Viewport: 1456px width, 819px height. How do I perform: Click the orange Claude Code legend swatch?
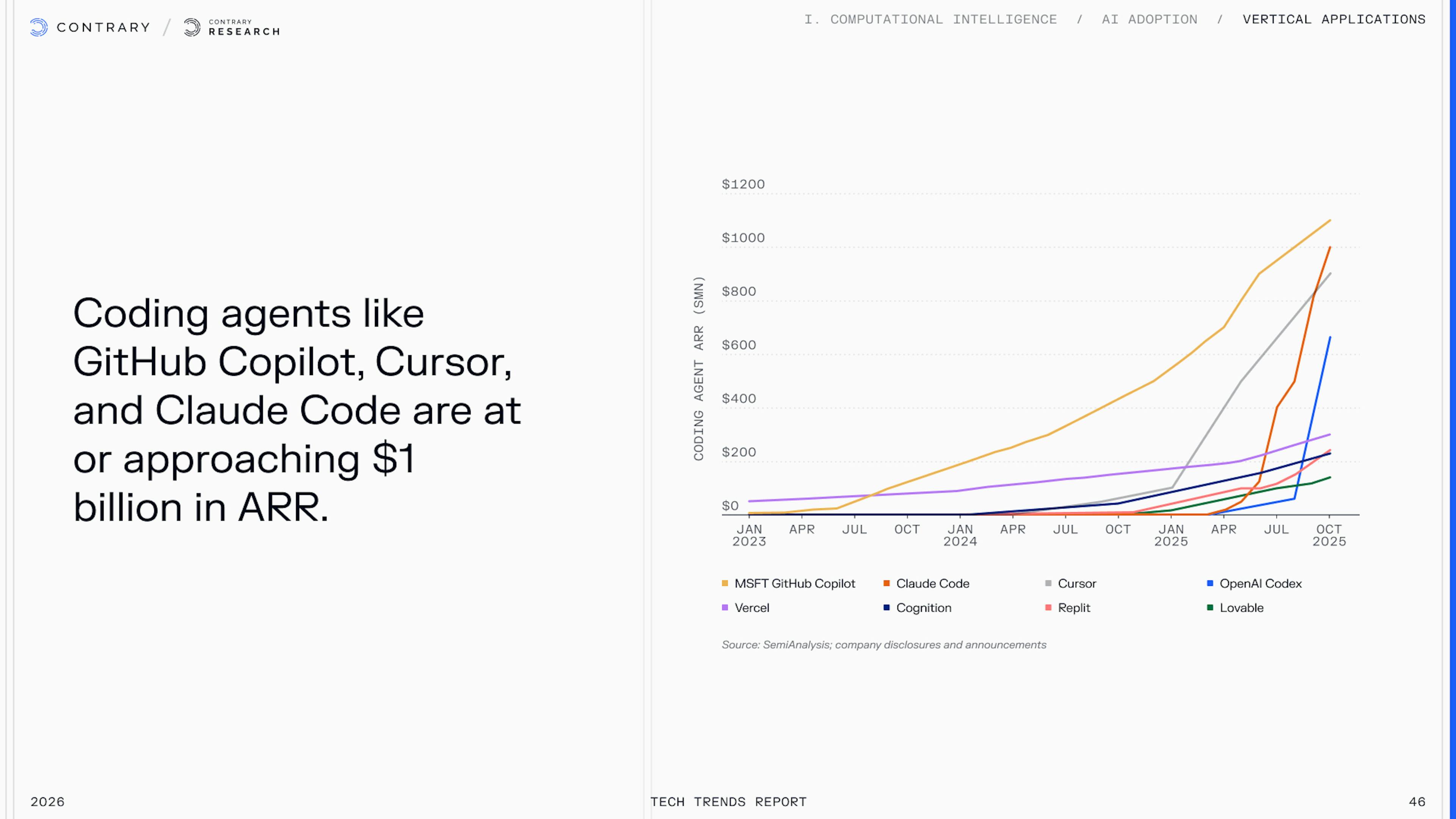coord(887,583)
